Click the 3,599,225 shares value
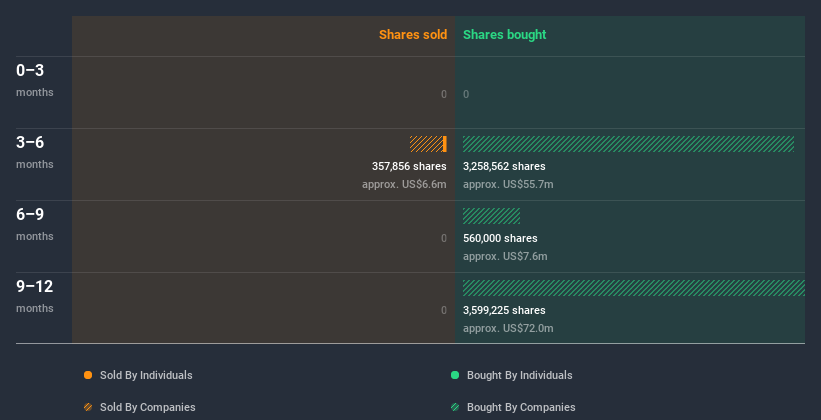Viewport: 821px width, 420px height. 504,311
